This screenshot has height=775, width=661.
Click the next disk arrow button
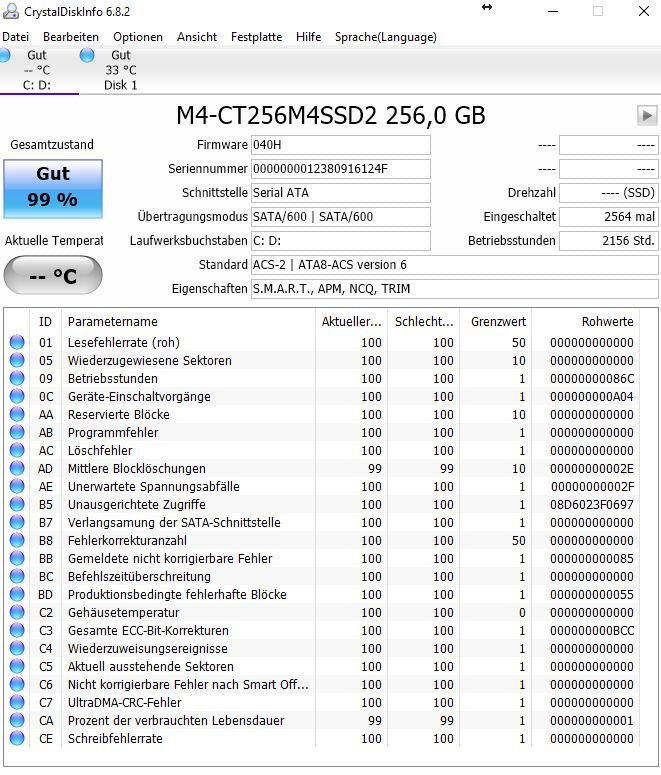tap(647, 116)
